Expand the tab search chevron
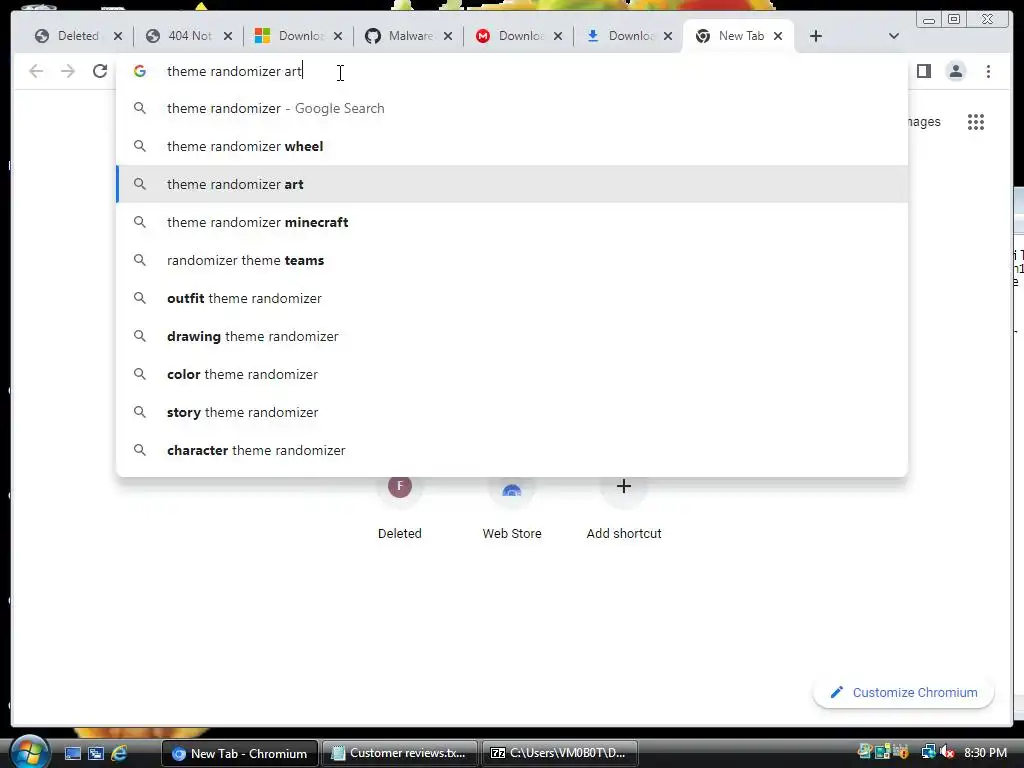1024x768 pixels. point(894,36)
